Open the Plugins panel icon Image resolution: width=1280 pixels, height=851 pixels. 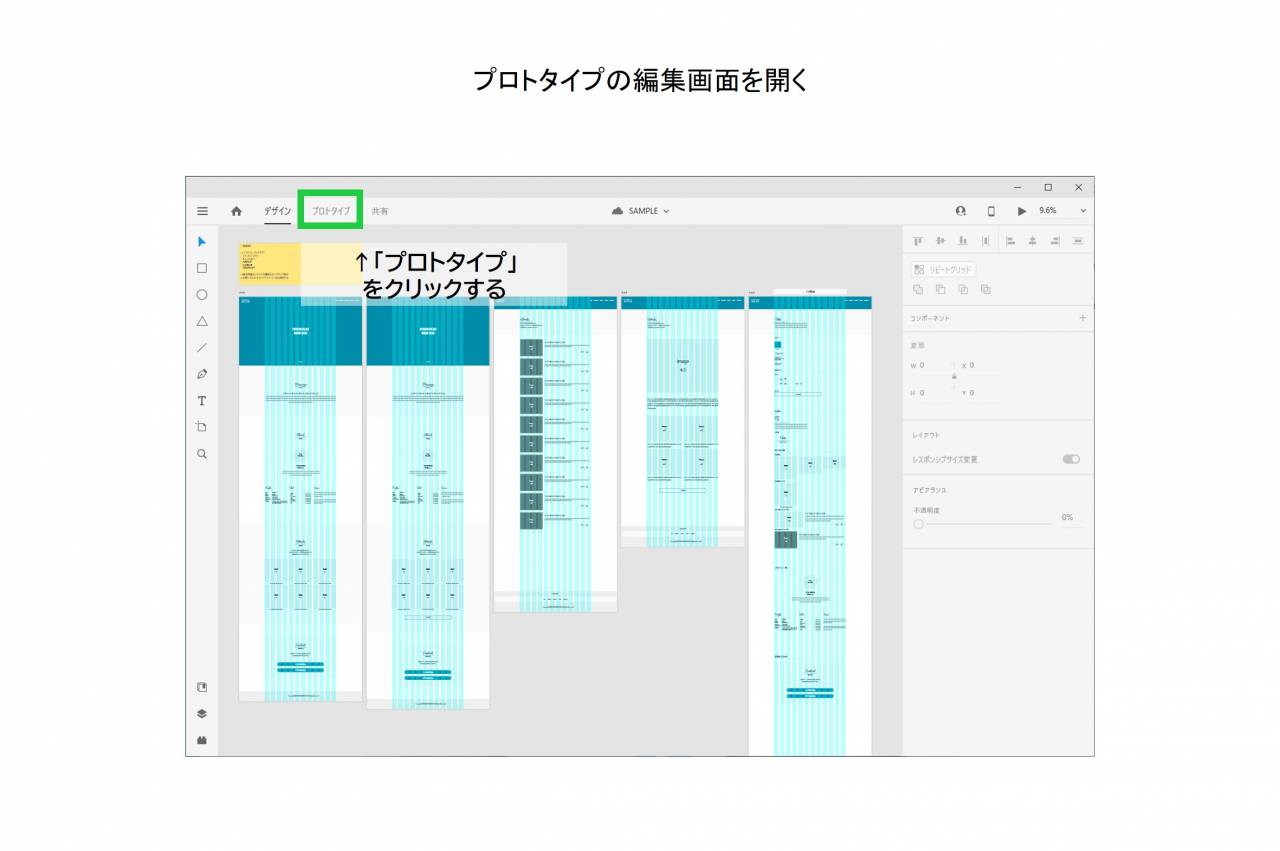tap(202, 740)
